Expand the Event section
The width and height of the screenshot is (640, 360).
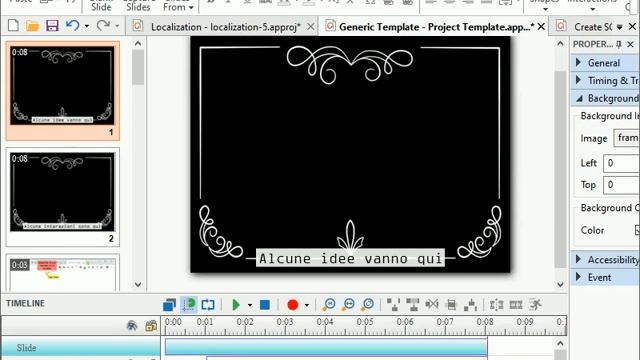[x=578, y=277]
